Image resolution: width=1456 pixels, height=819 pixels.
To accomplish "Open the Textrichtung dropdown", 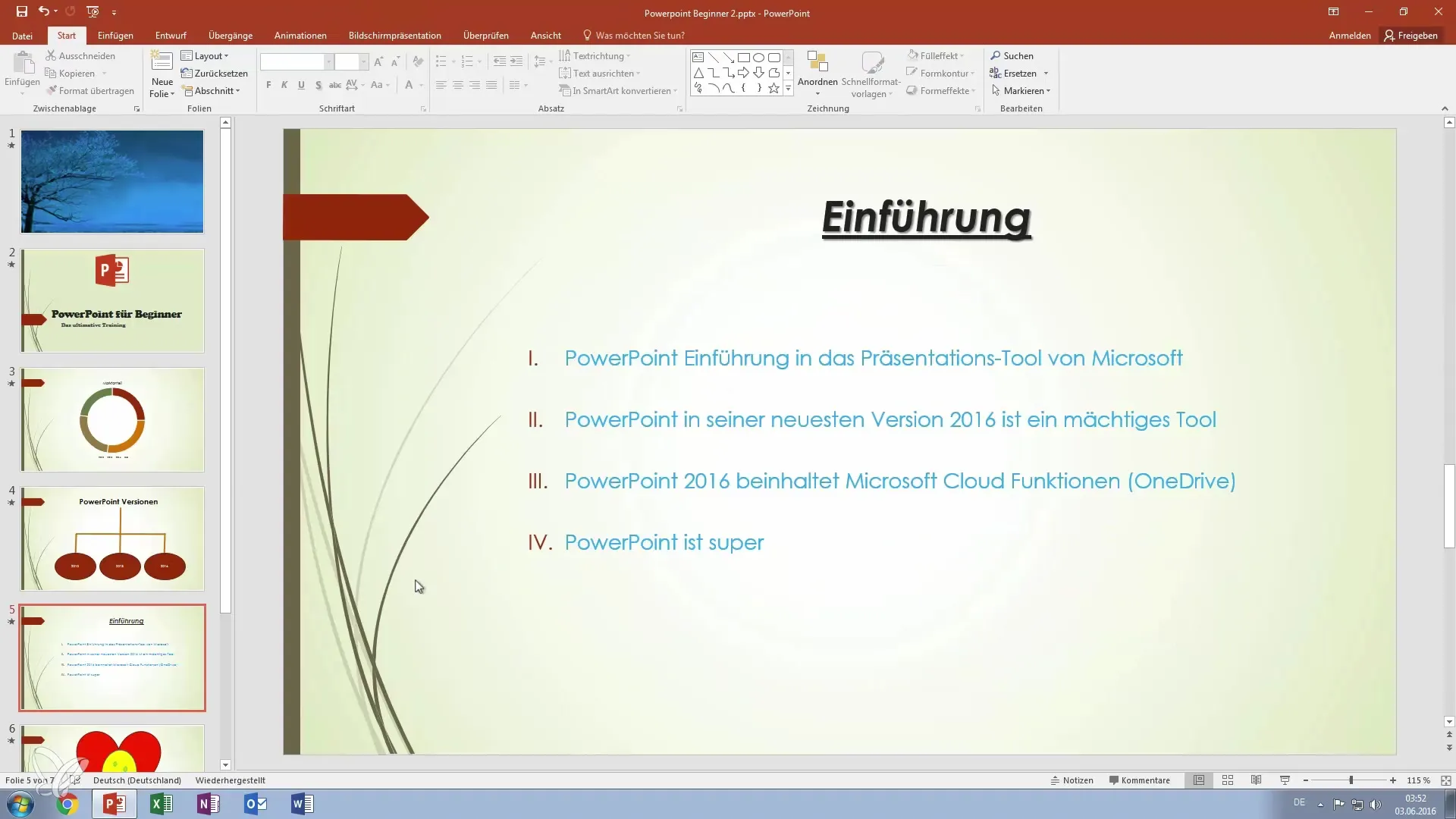I will 595,56.
